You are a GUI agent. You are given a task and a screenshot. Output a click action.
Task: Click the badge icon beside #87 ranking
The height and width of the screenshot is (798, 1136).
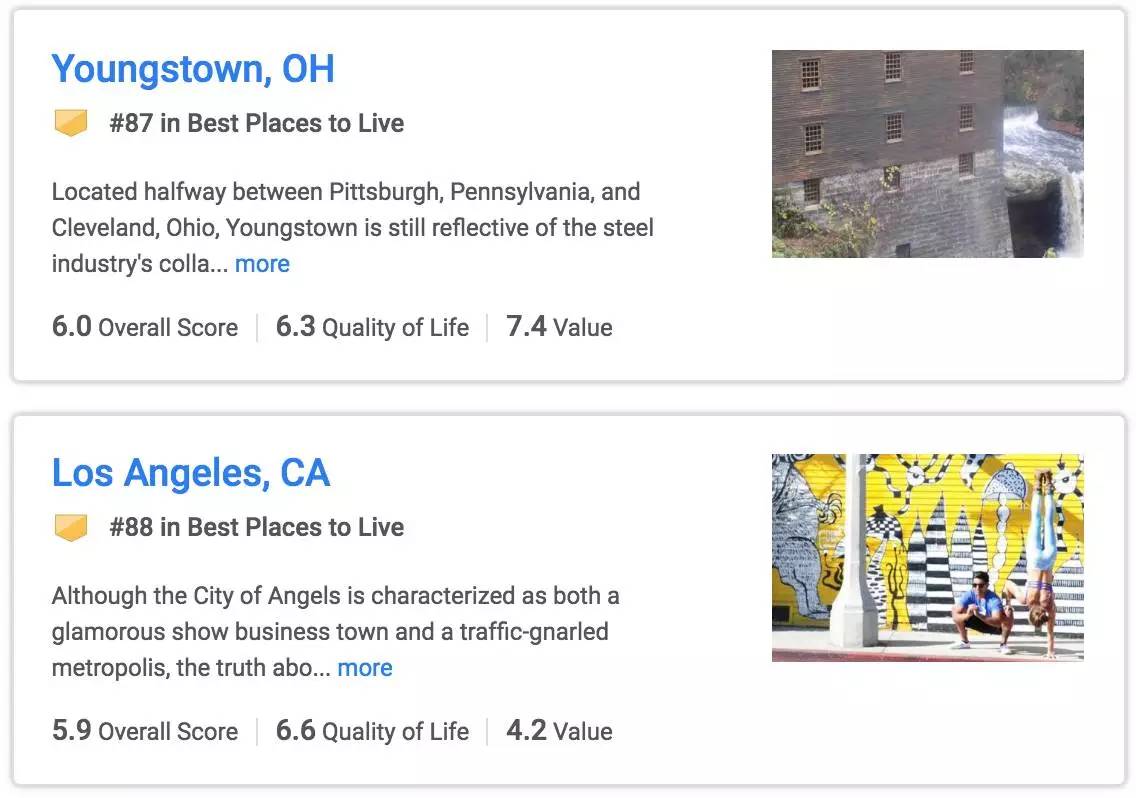coord(71,122)
